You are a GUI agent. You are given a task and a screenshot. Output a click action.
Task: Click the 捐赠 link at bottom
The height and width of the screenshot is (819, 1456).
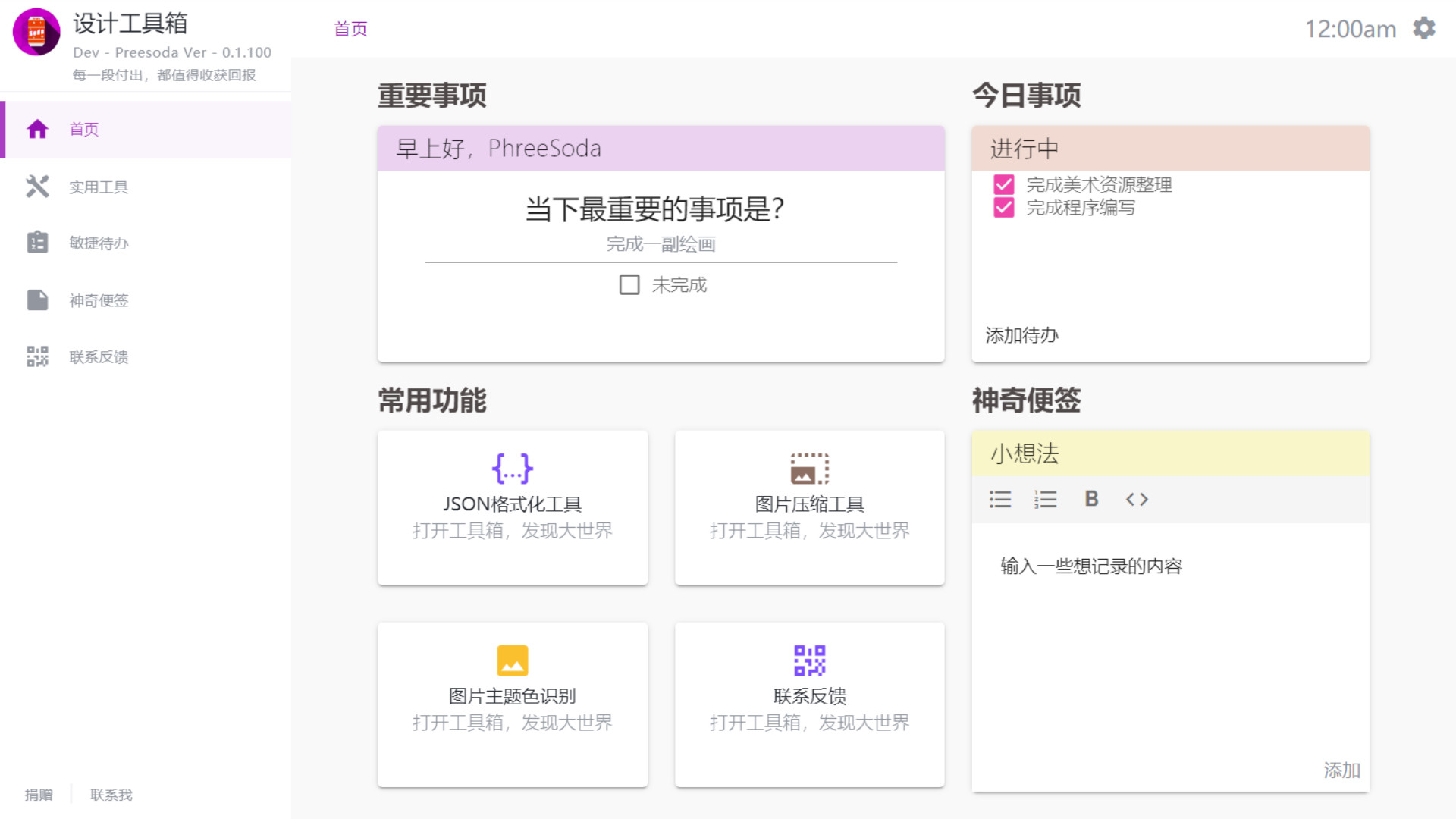click(x=39, y=794)
